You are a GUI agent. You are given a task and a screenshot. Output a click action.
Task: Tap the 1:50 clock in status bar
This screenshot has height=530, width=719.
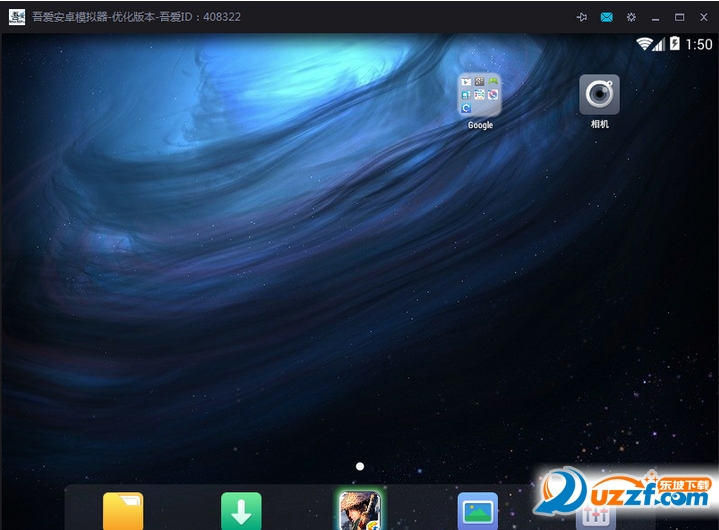699,44
